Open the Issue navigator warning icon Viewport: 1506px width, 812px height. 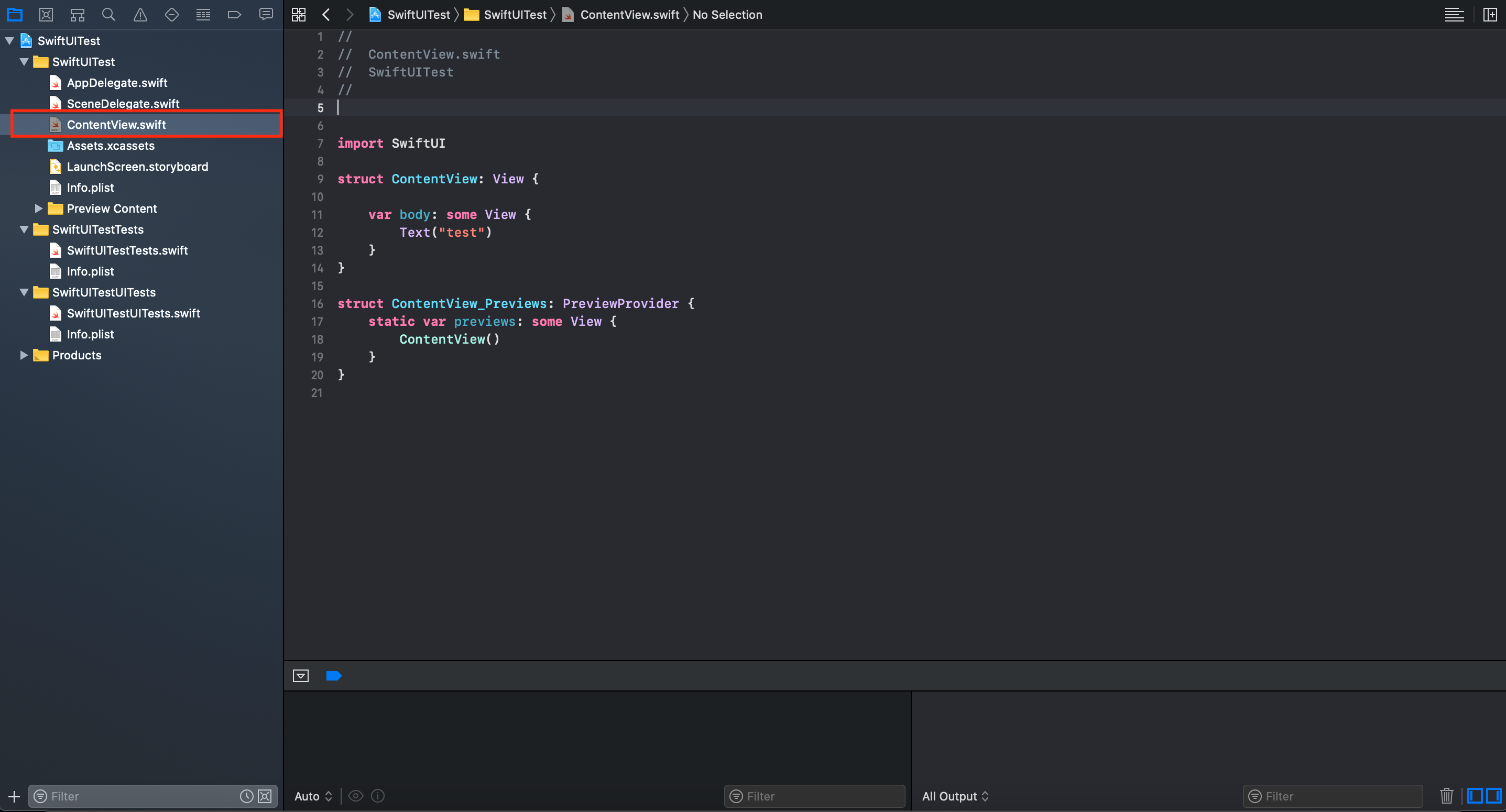pyautogui.click(x=140, y=15)
